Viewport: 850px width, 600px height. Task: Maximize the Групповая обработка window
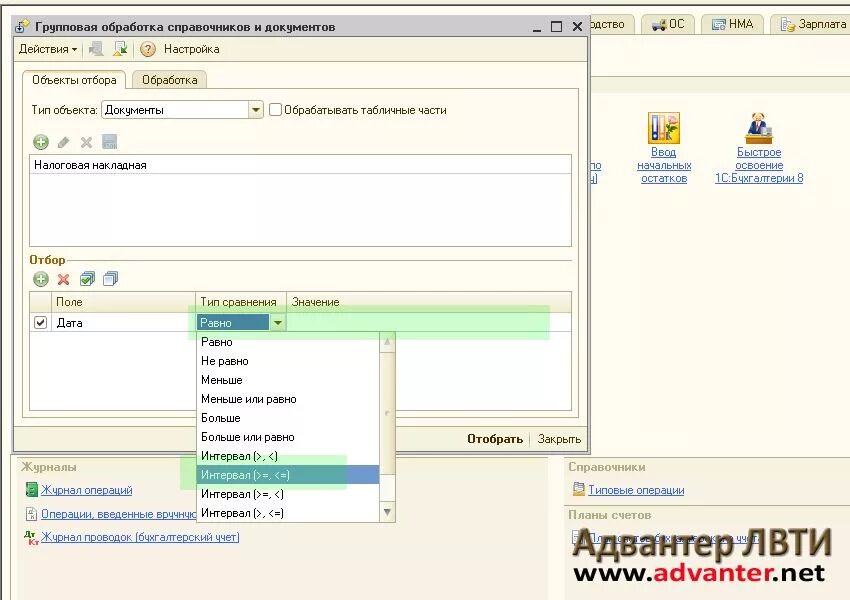[x=556, y=27]
